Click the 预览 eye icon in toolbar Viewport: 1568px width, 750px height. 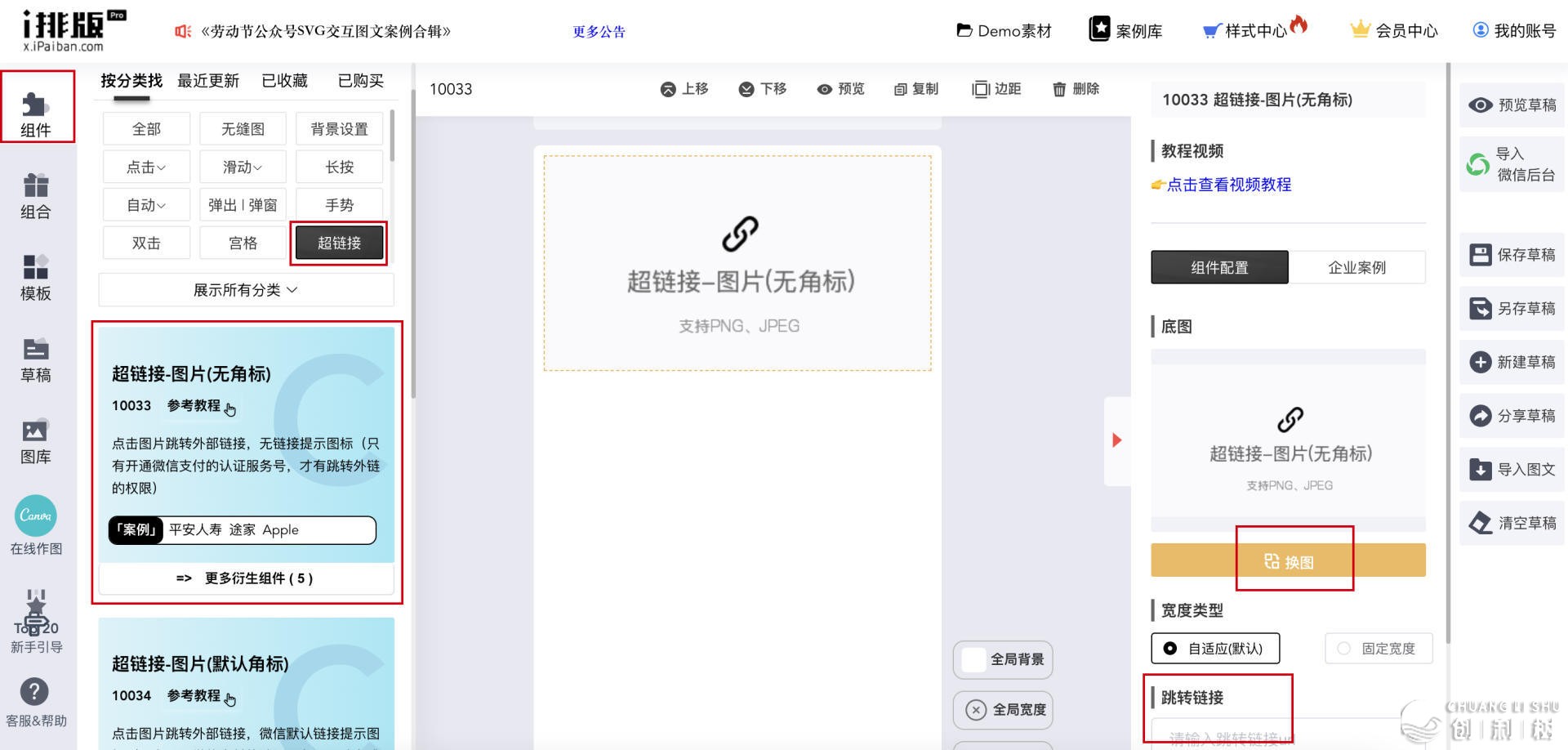pyautogui.click(x=825, y=89)
